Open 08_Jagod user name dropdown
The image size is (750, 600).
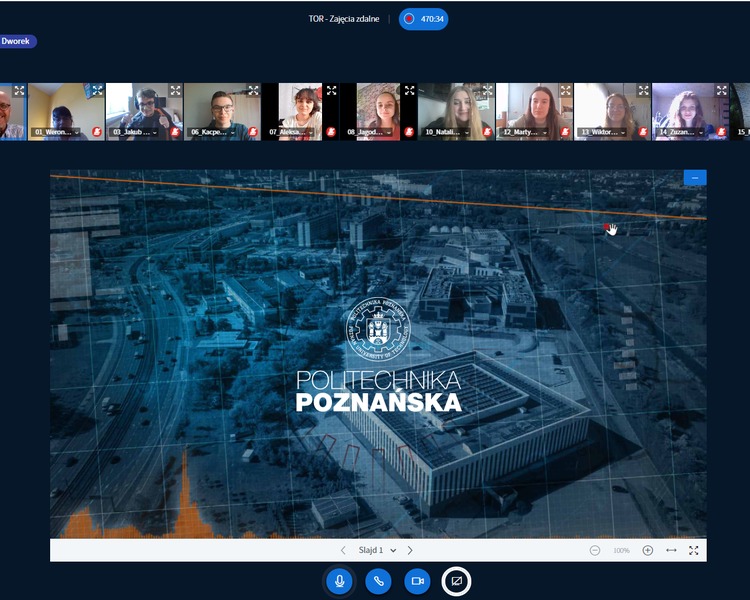[x=369, y=132]
